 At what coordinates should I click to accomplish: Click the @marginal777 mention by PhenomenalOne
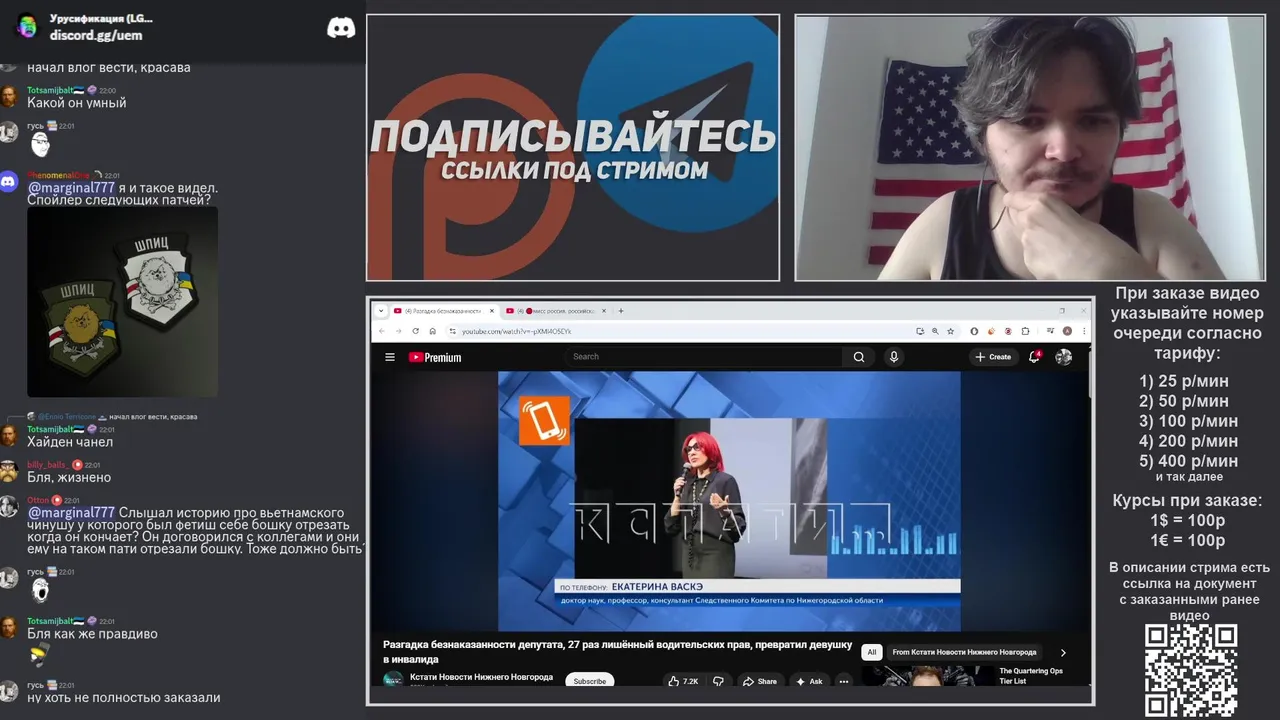71,188
